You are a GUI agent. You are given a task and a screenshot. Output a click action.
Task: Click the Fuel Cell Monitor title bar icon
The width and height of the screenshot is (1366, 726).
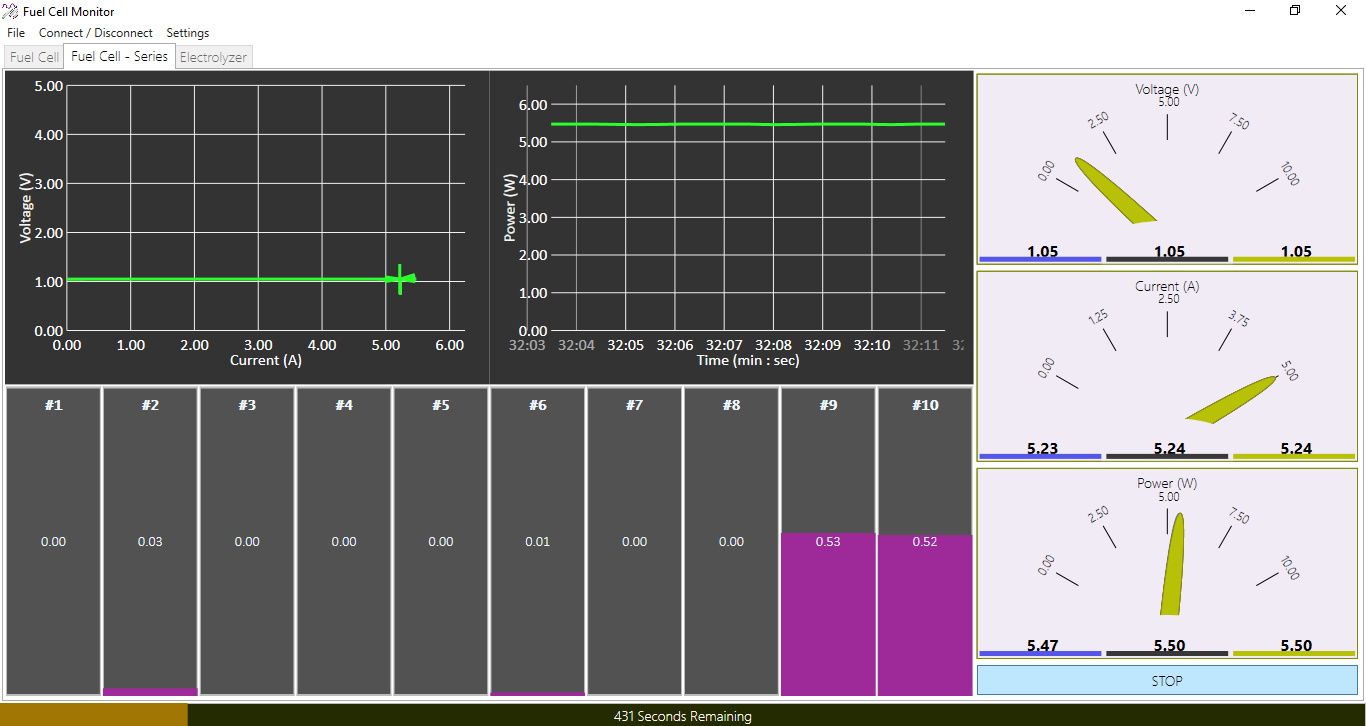[10, 10]
